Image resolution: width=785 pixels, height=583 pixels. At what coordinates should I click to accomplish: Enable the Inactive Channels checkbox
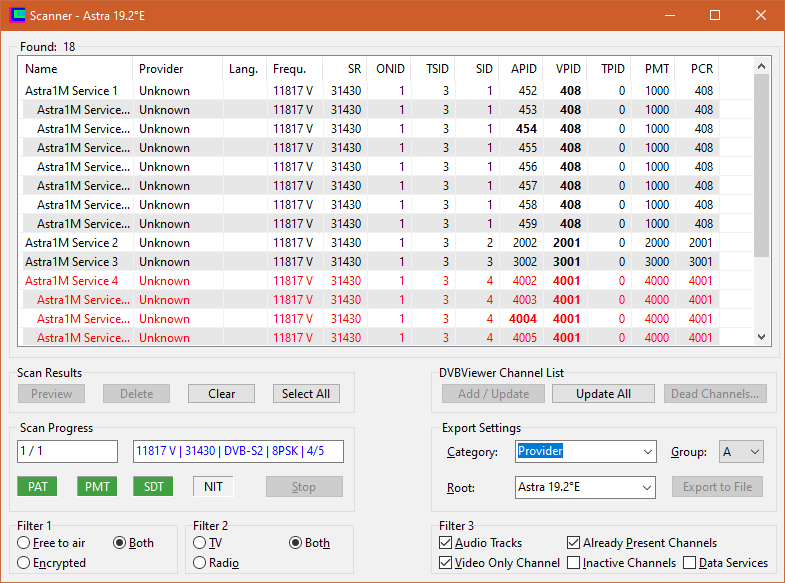point(574,563)
